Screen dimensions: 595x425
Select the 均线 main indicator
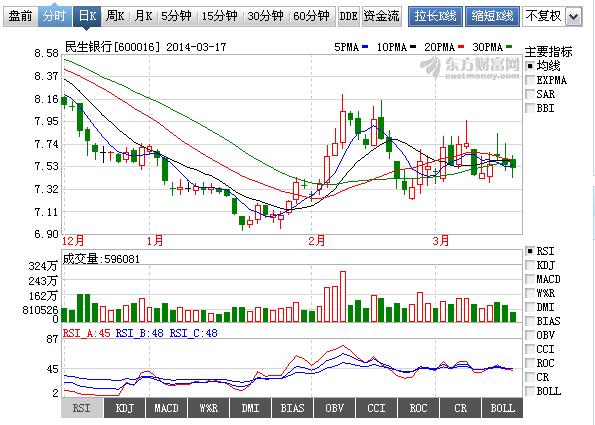(544, 66)
